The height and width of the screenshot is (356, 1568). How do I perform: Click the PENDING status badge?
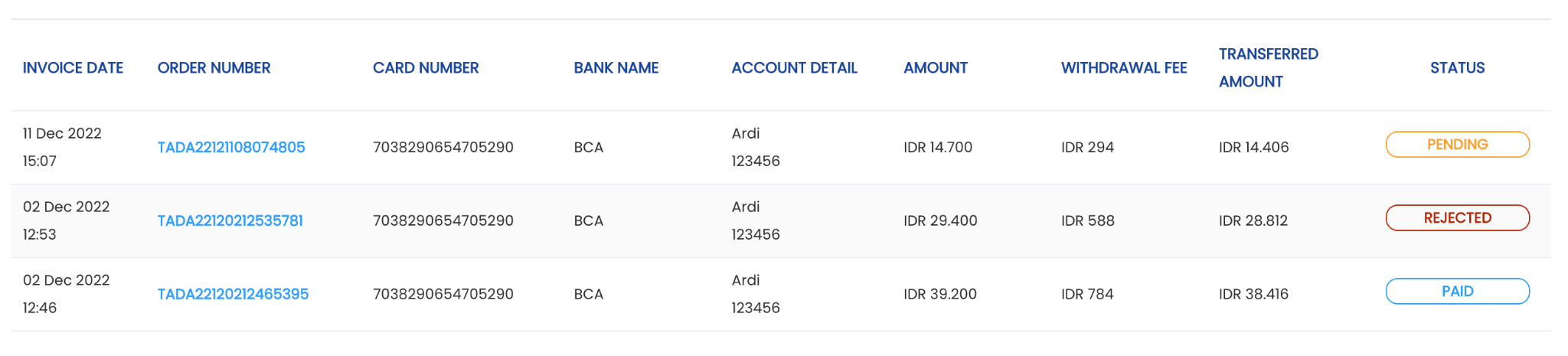pos(1457,145)
